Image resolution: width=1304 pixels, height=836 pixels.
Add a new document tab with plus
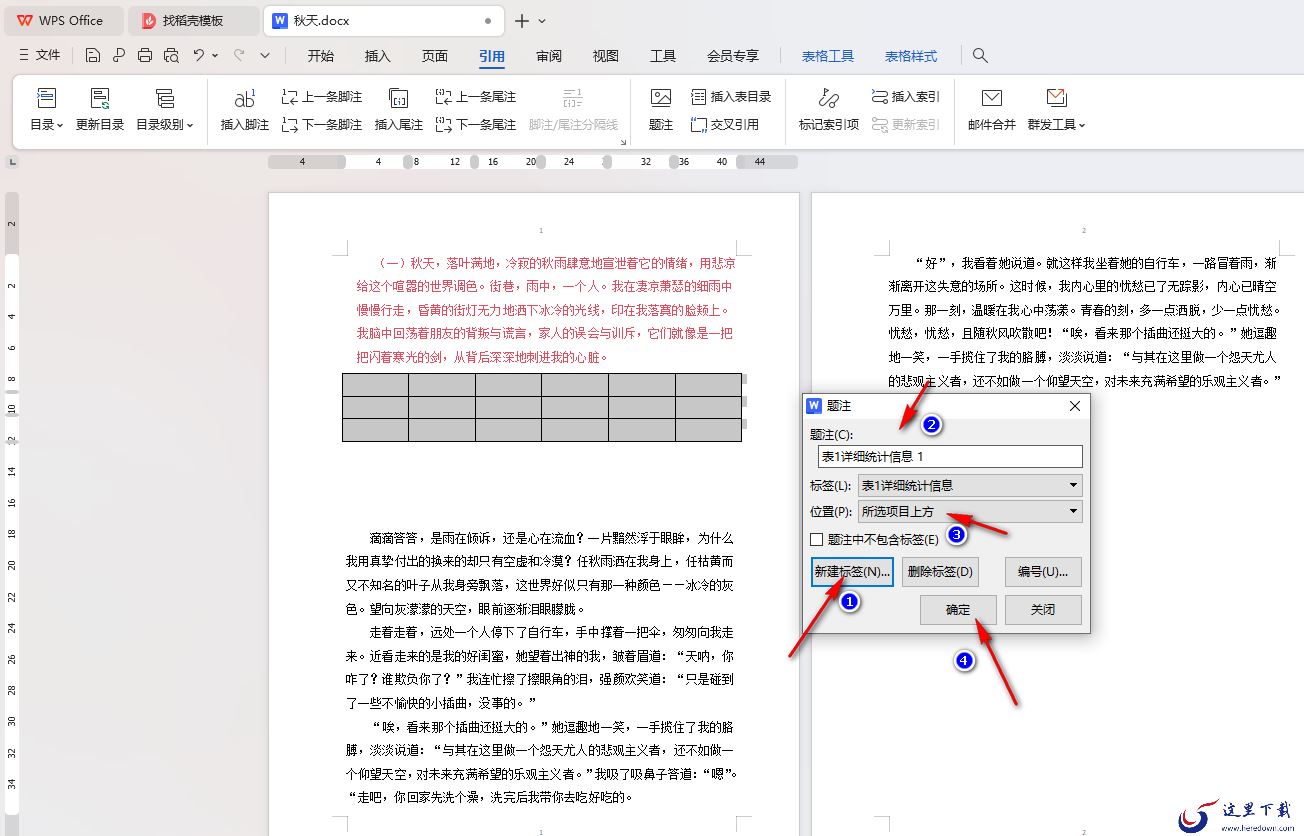tap(522, 21)
